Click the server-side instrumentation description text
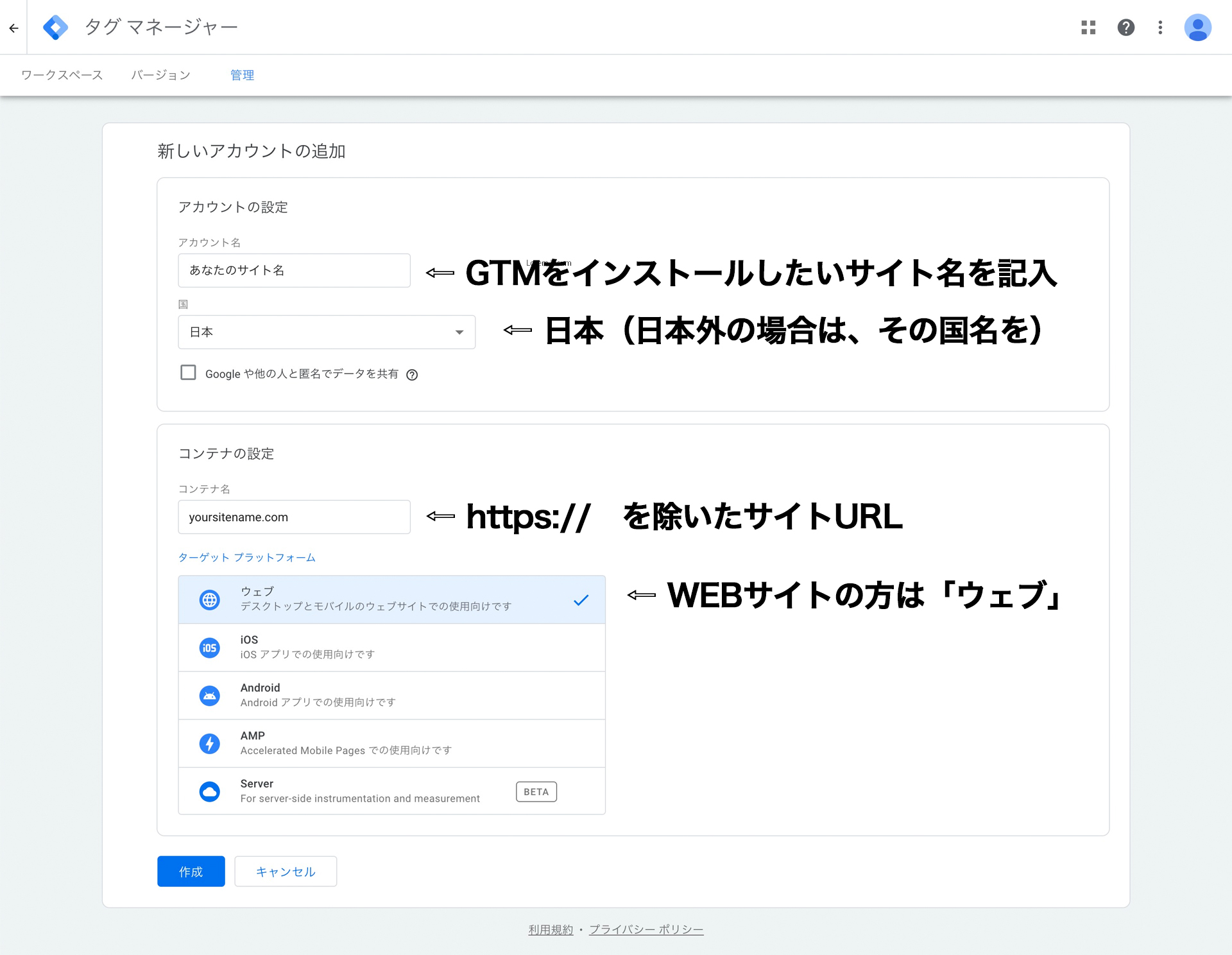1232x955 pixels. pos(360,799)
